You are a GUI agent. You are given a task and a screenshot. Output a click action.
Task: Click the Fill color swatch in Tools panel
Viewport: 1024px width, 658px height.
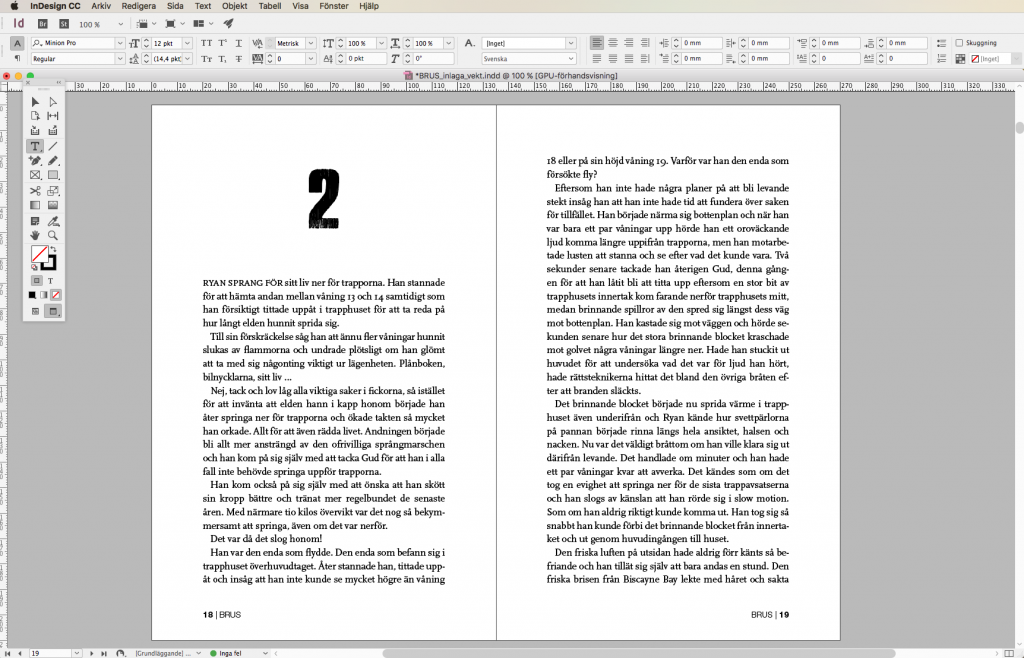[39, 253]
